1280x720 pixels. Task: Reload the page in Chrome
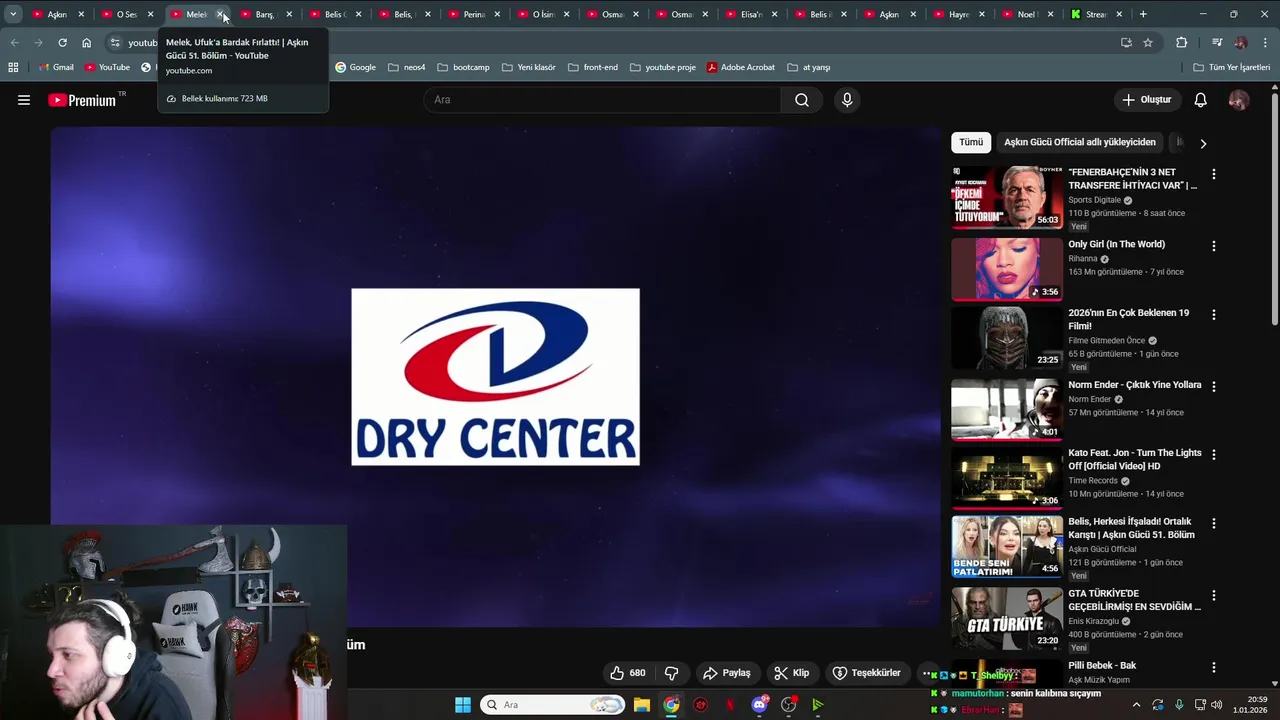tap(62, 43)
